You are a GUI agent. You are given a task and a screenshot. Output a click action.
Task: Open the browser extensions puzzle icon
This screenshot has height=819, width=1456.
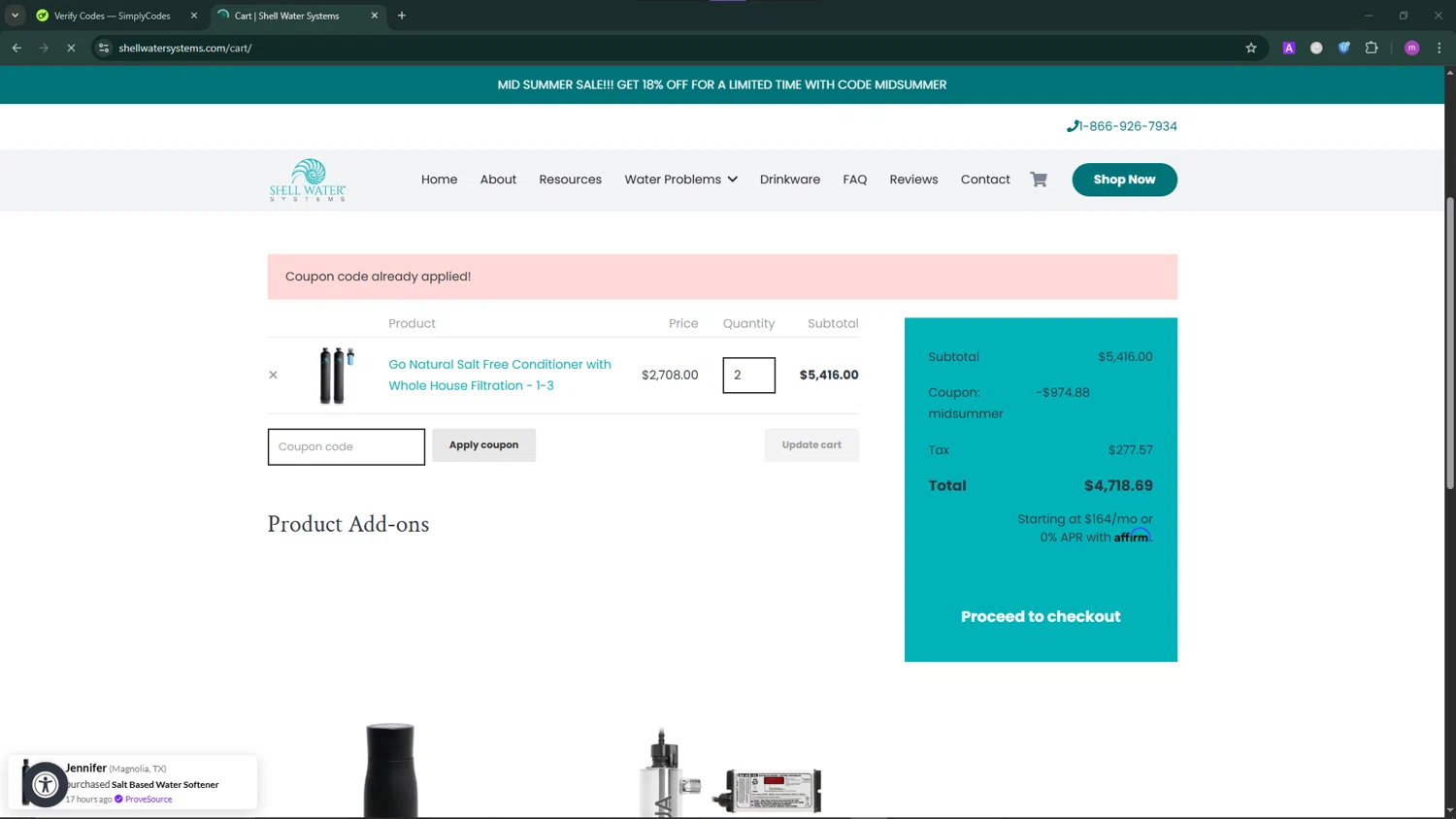[x=1372, y=48]
